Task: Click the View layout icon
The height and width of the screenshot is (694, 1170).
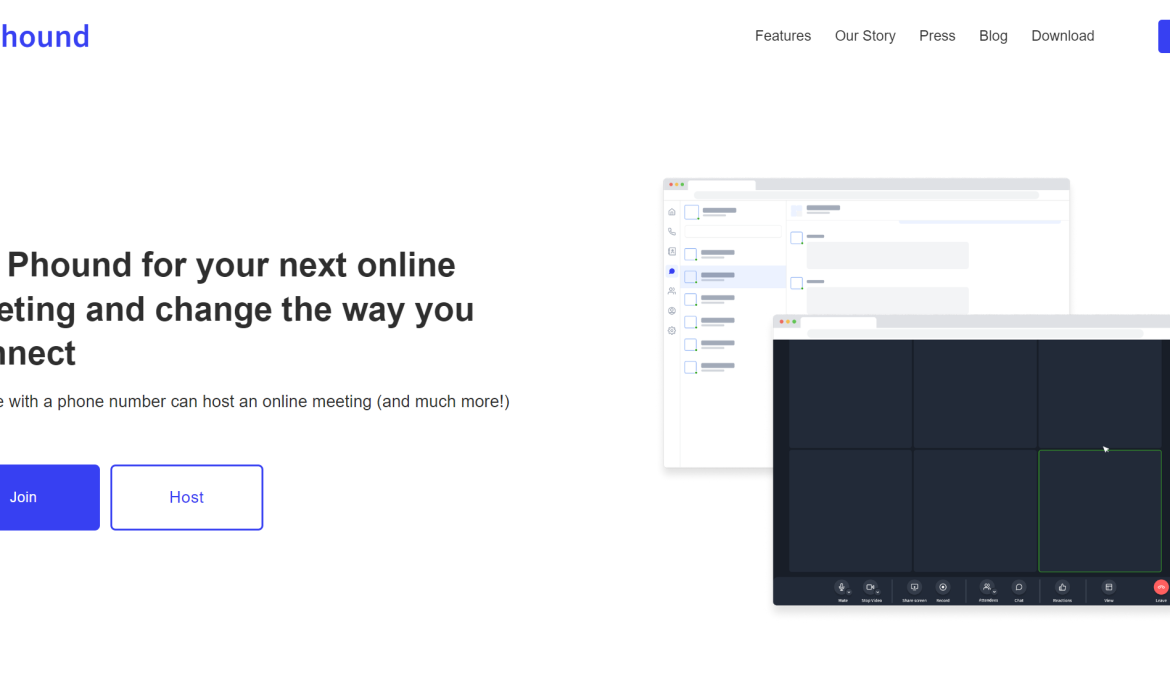Action: click(1108, 587)
